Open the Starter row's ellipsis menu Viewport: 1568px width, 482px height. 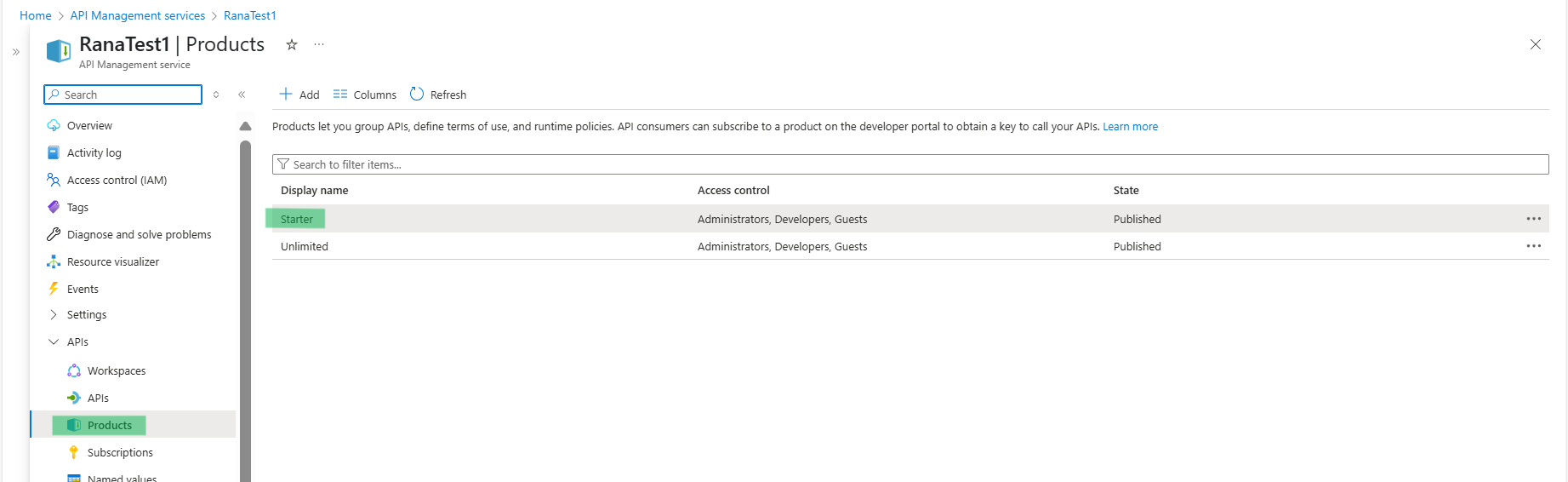1533,219
